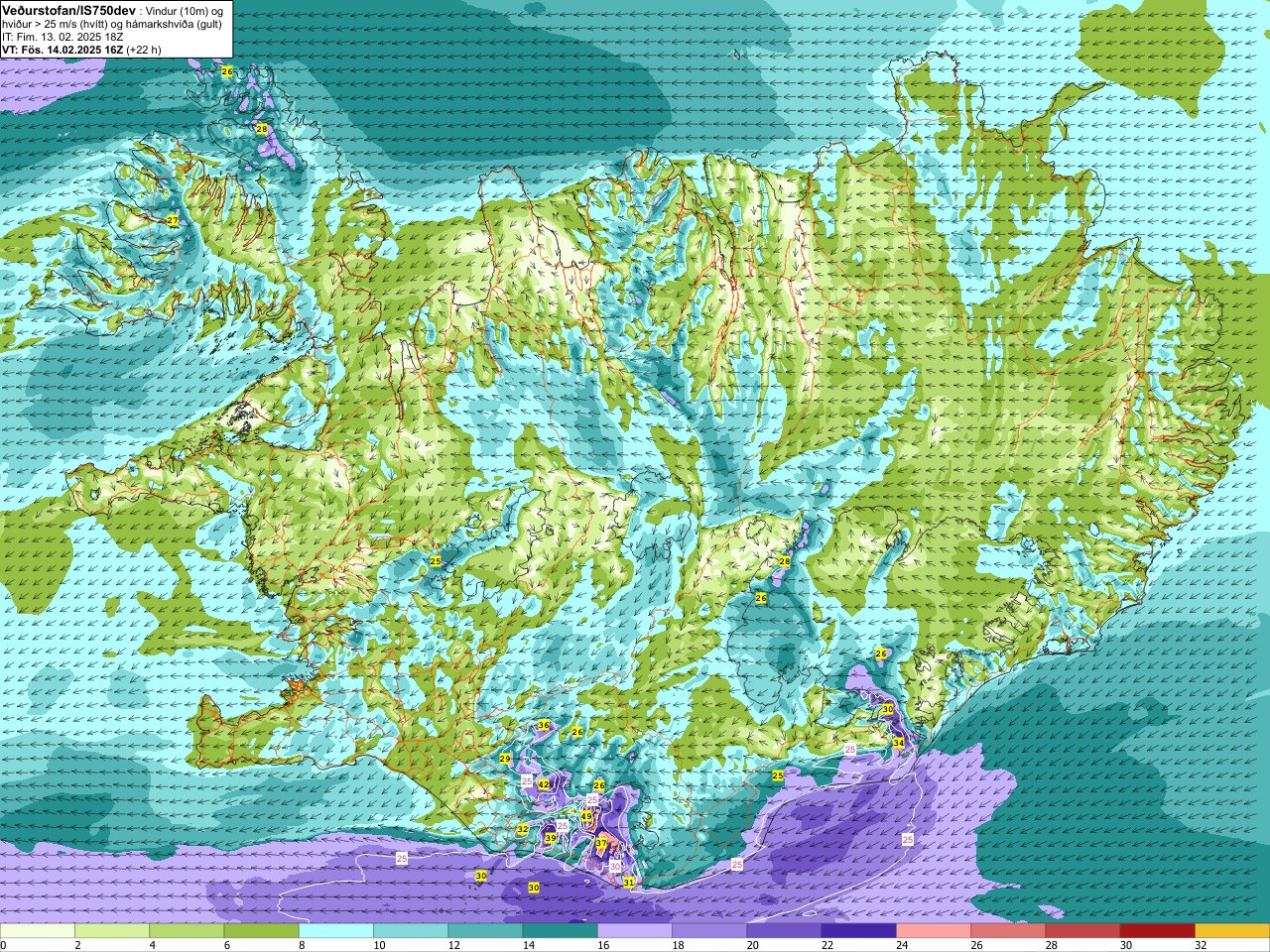
Task: Click the 28–30 m/s red legend swatch
Action: [x=1082, y=931]
